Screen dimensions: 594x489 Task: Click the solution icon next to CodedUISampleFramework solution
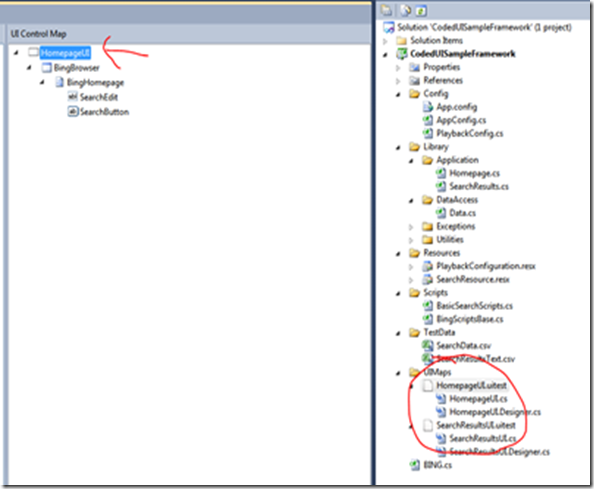click(389, 27)
